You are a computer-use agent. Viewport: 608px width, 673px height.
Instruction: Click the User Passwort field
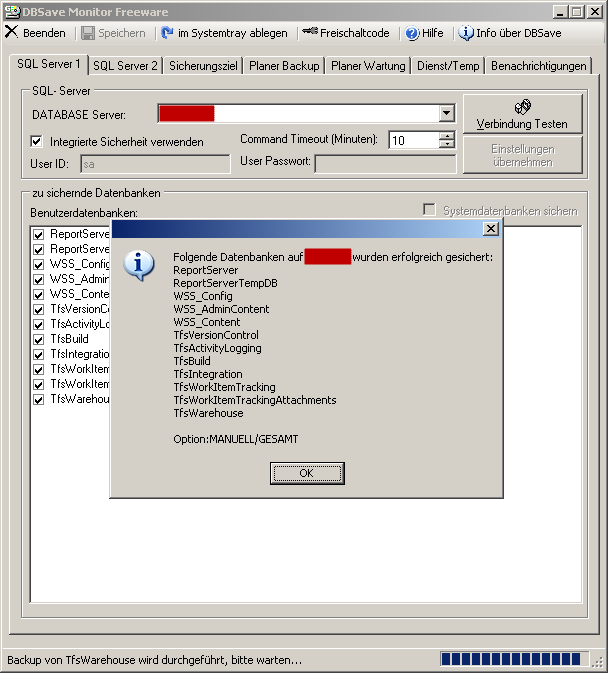click(x=385, y=164)
